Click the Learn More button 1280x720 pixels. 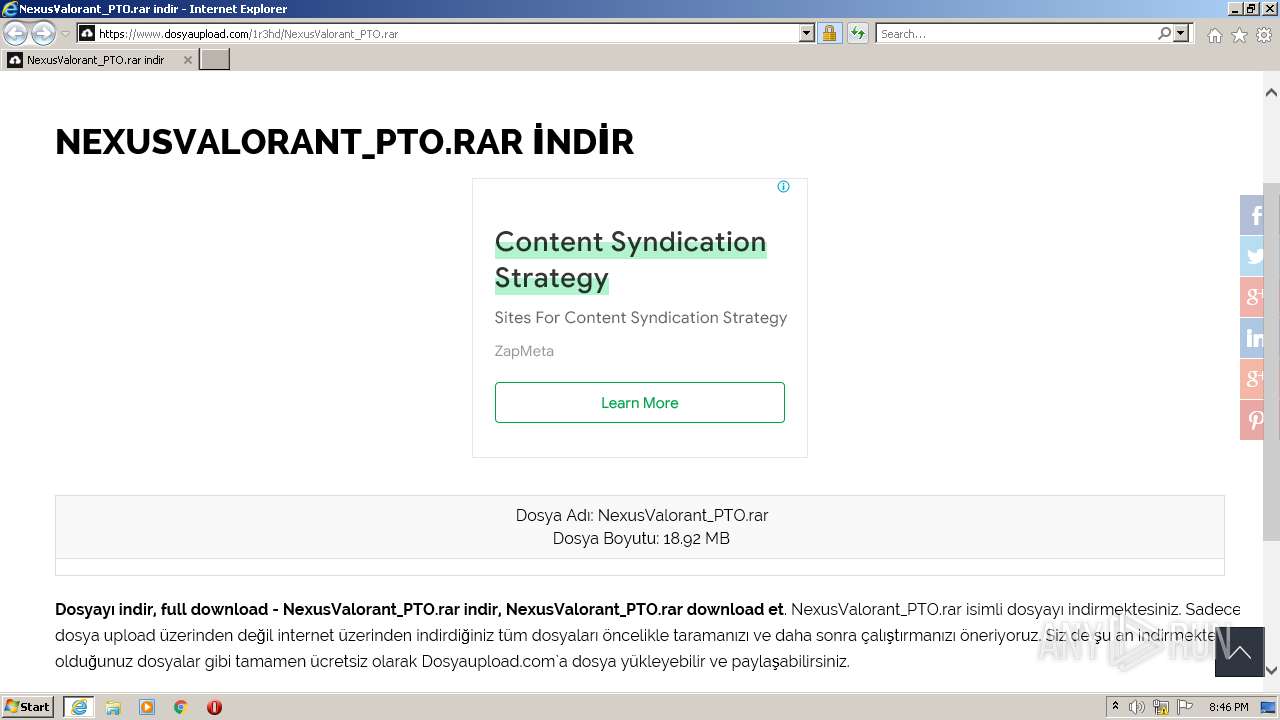(640, 402)
